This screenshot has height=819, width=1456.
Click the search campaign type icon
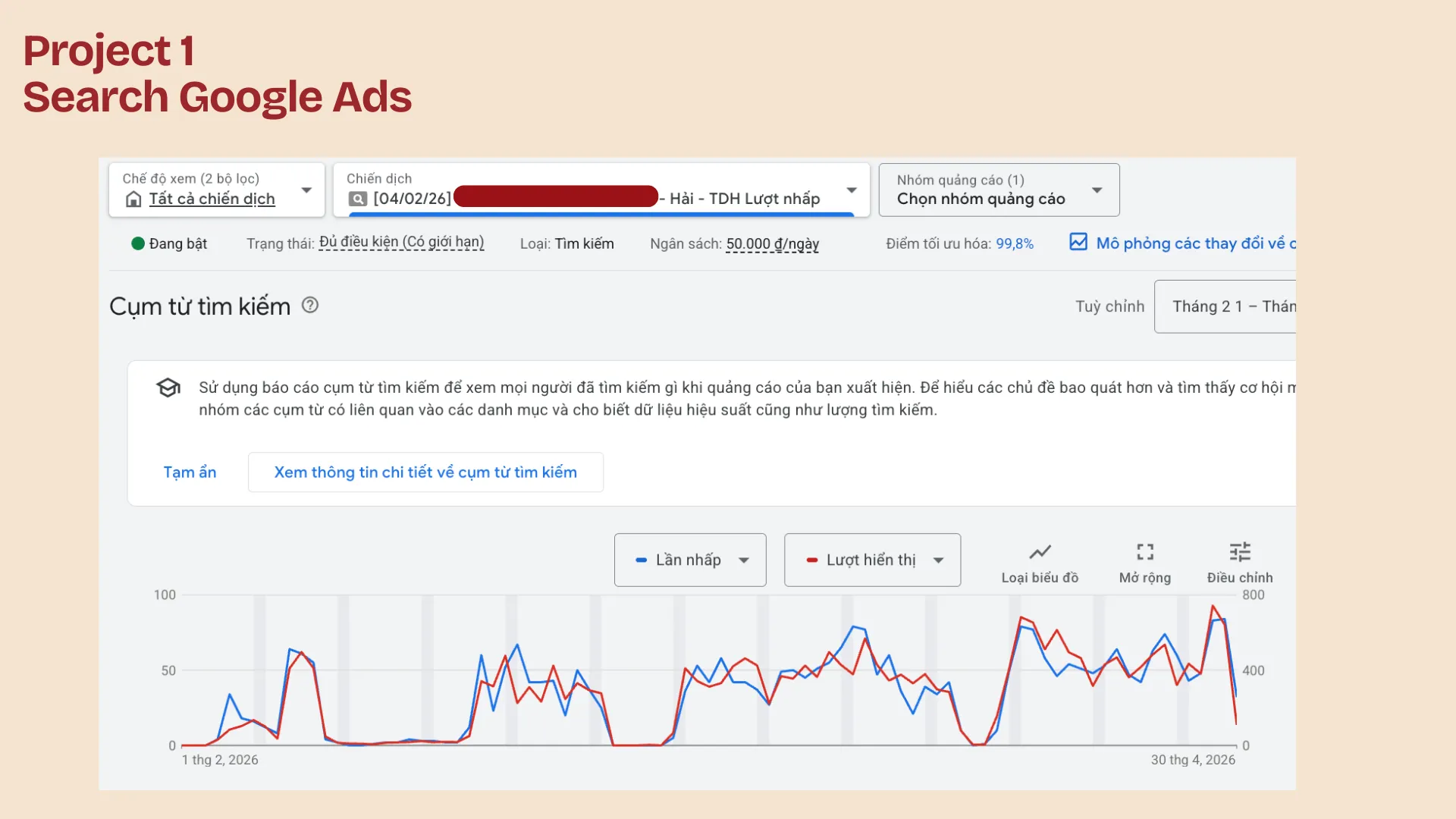(x=357, y=199)
